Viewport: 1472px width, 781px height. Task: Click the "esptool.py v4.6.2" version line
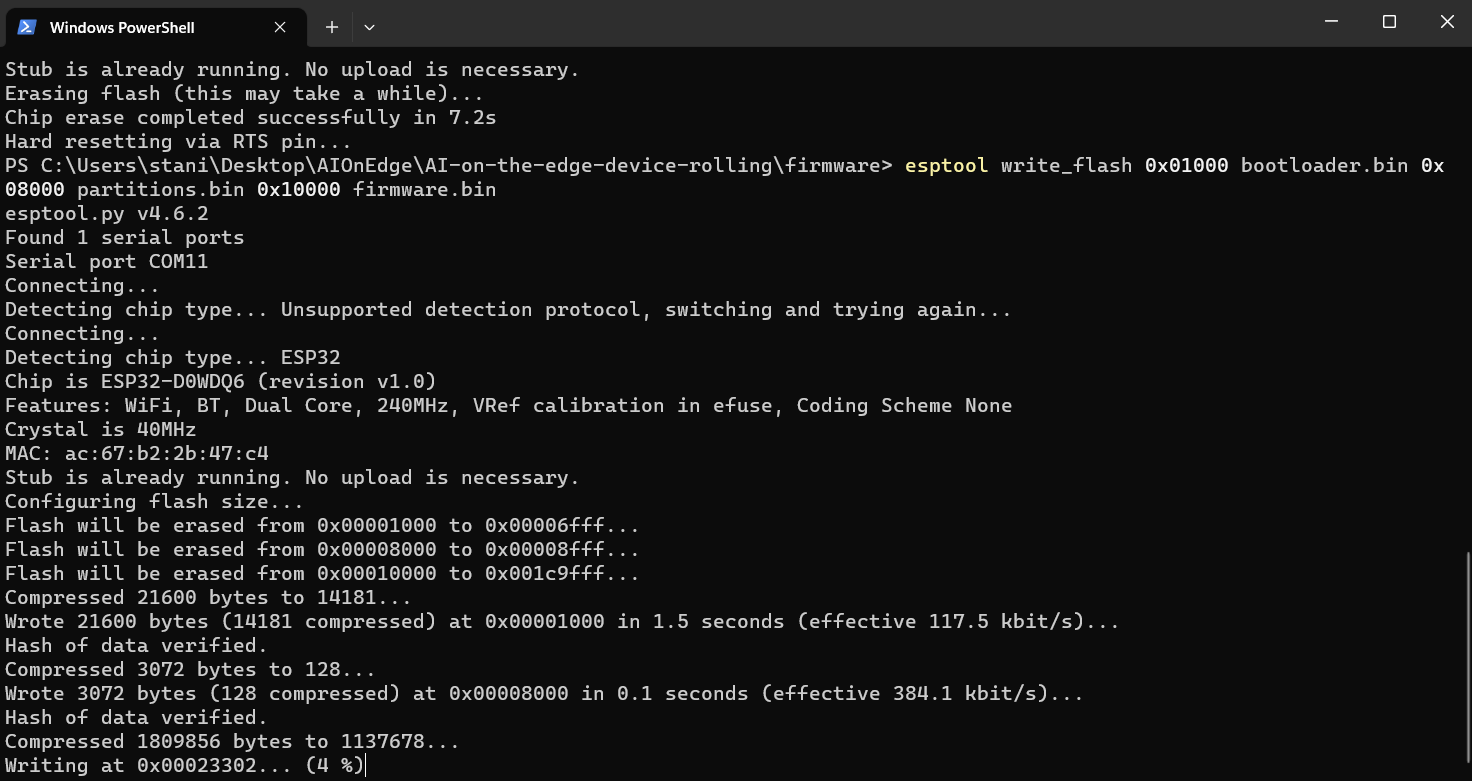pyautogui.click(x=106, y=213)
